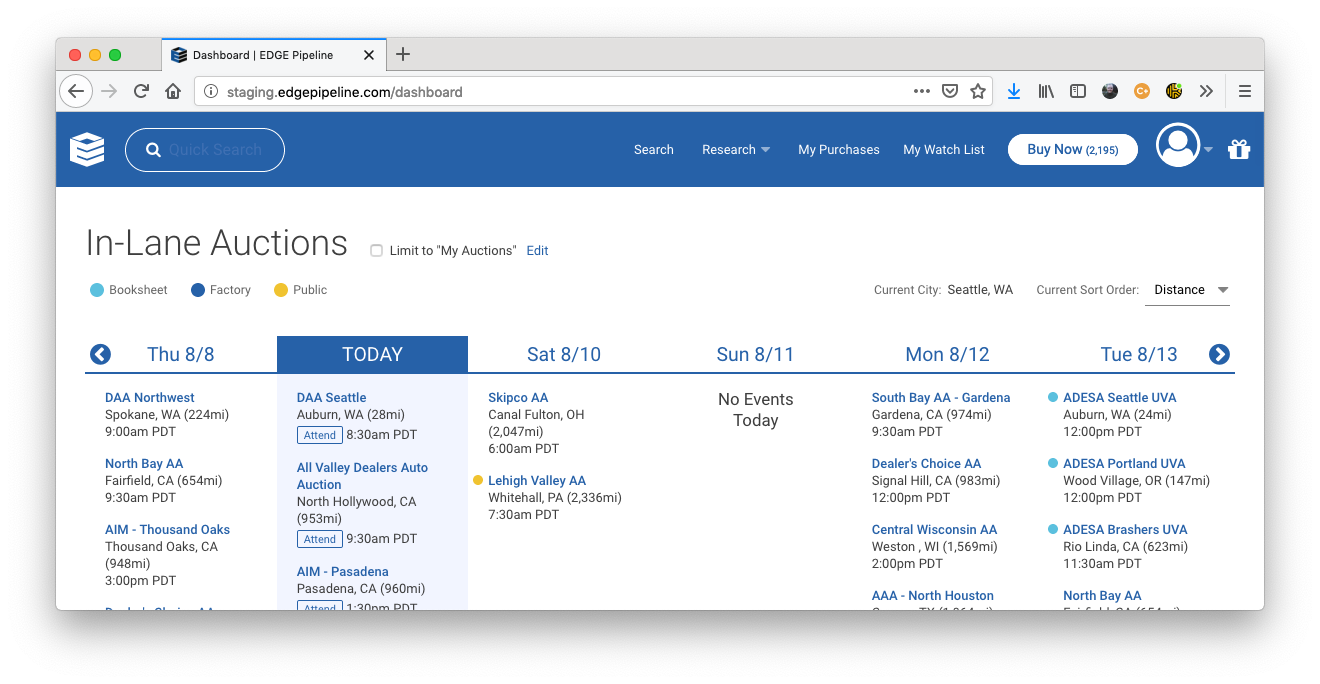The image size is (1320, 684).
Task: Open North Bay AA on Thursday
Action: coord(144,464)
